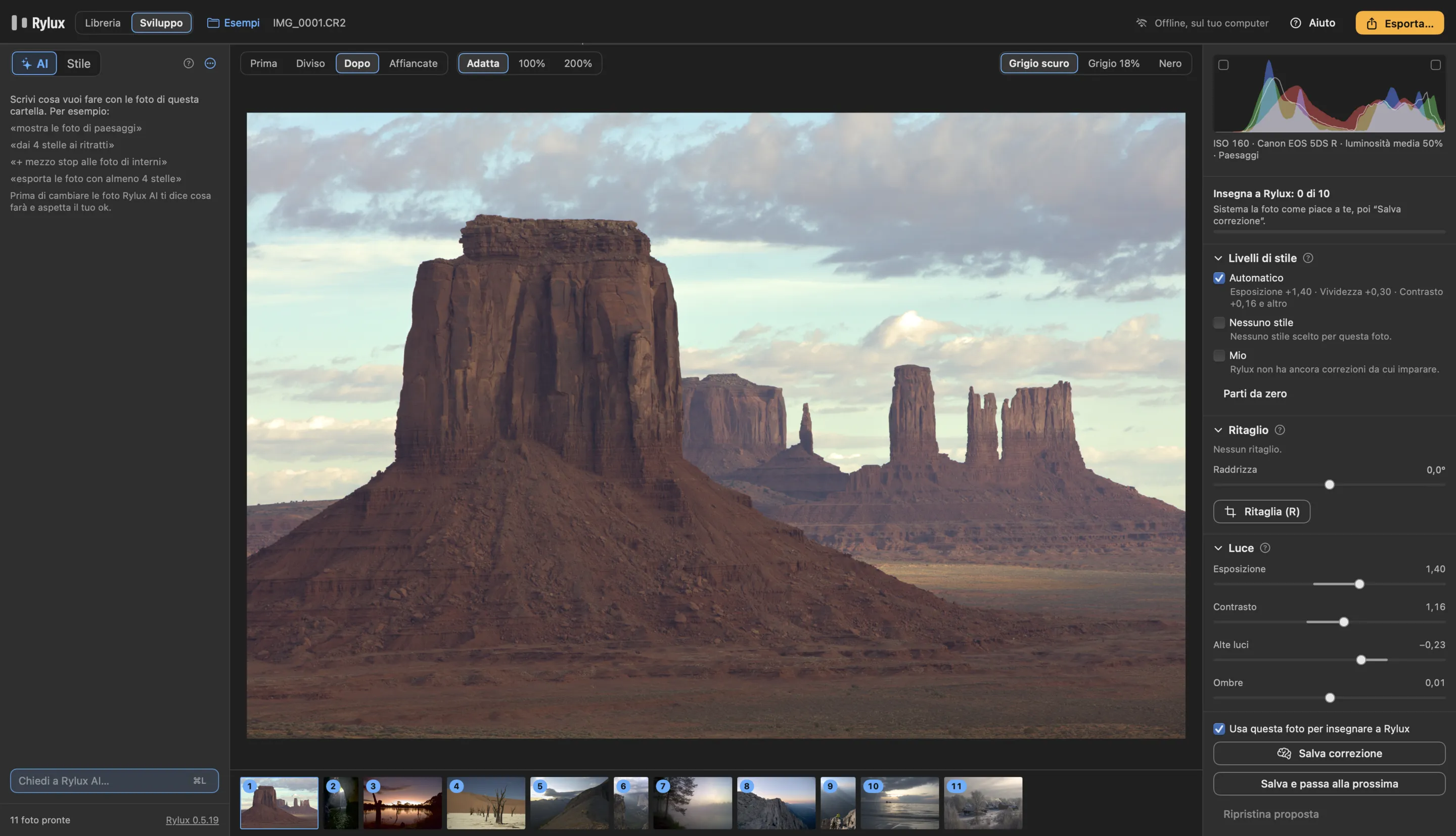Viewport: 1456px width, 836px height.
Task: Select thumbnail 10 in the filmstrip
Action: pos(899,803)
